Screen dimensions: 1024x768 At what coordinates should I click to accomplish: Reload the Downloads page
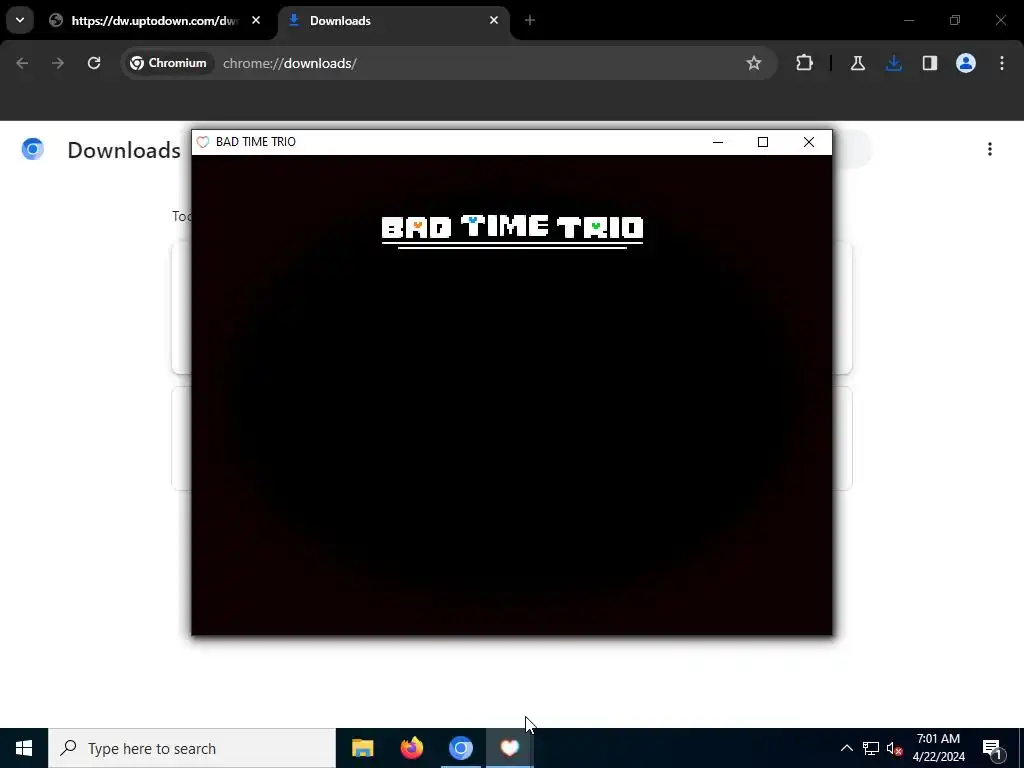(x=94, y=63)
